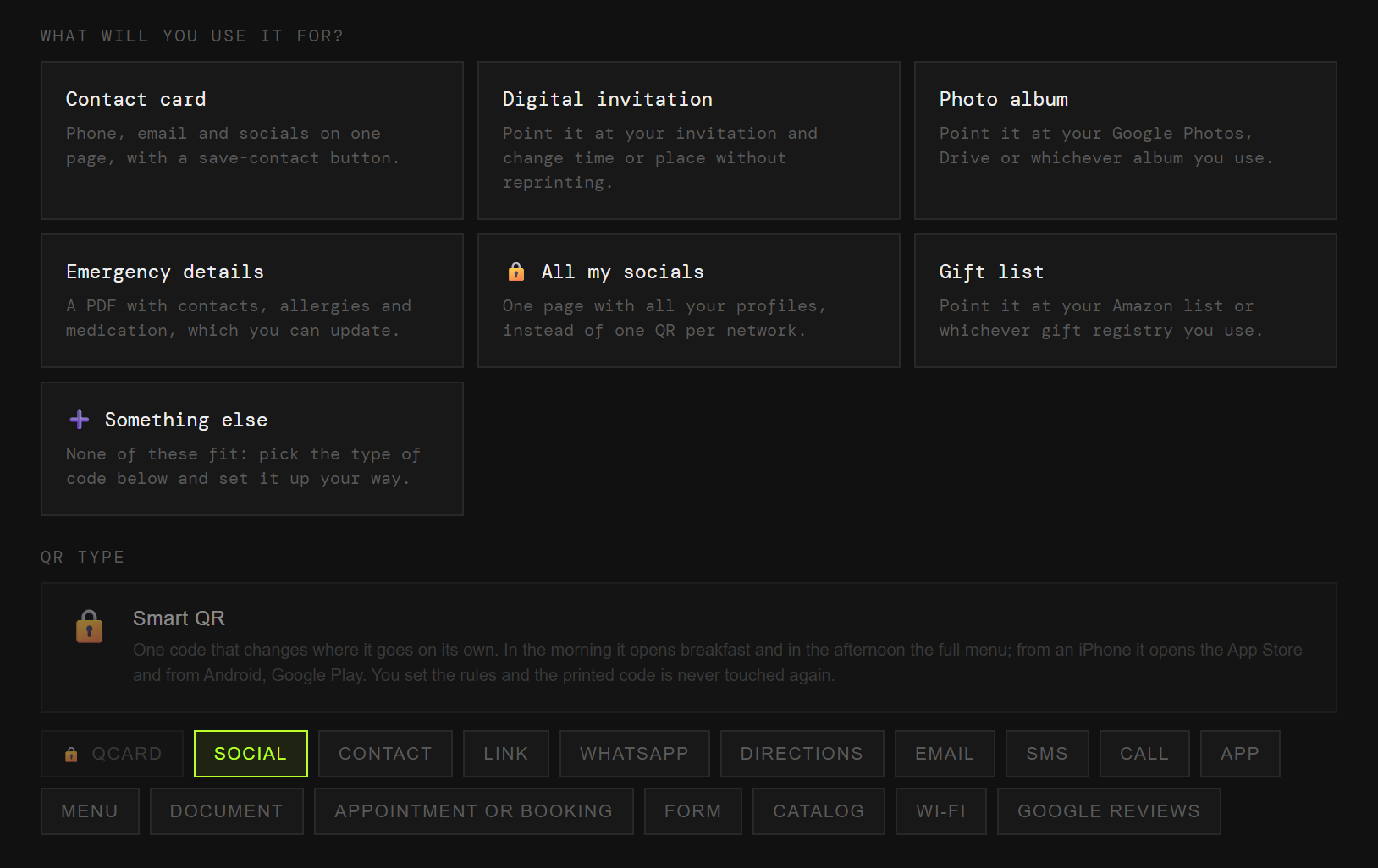Click the small lock icon on QCARD

[71, 754]
